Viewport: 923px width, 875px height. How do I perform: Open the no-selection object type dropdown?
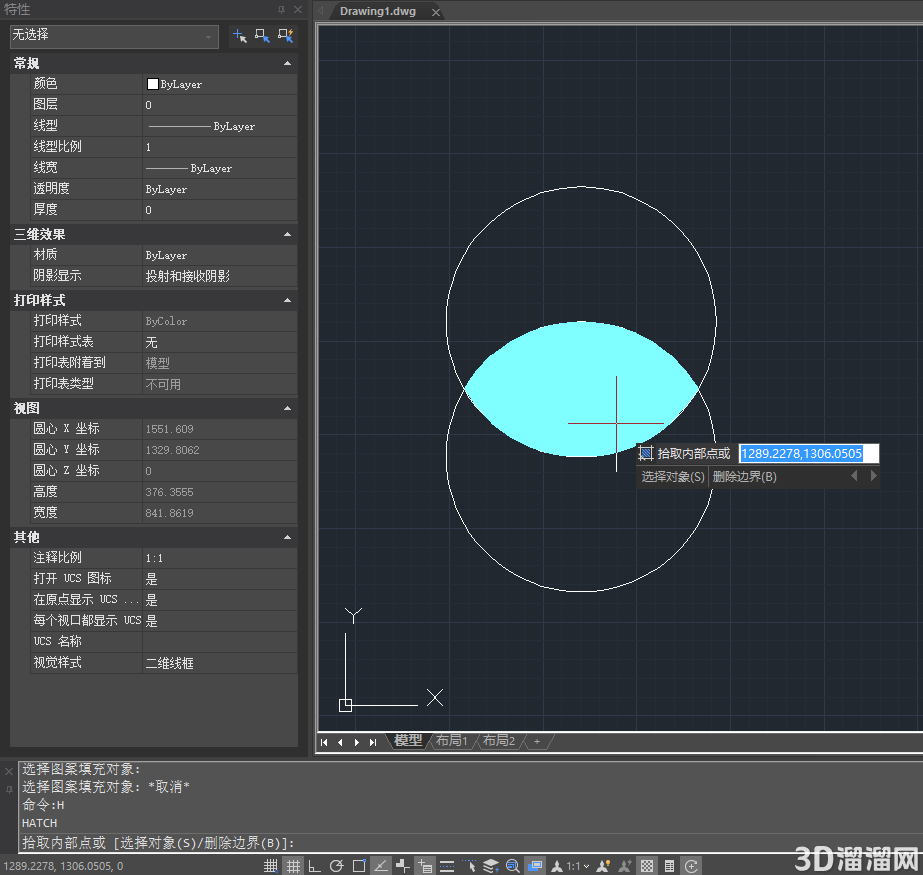pyautogui.click(x=114, y=36)
